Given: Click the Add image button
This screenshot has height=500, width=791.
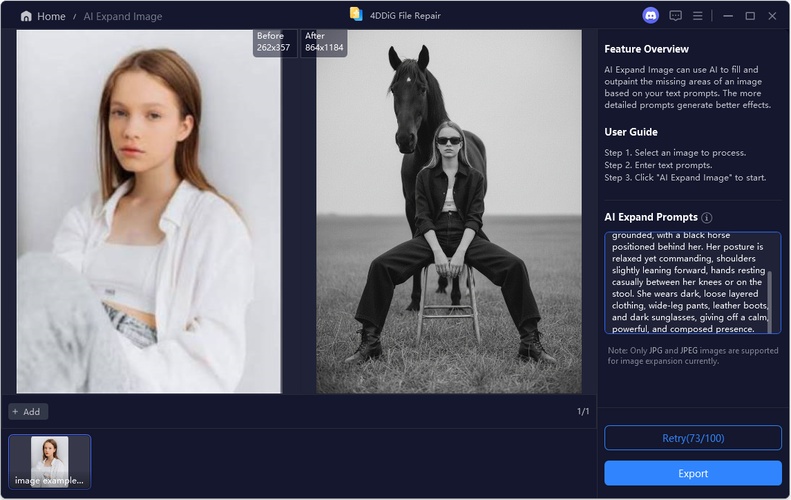Looking at the screenshot, I should click(28, 412).
